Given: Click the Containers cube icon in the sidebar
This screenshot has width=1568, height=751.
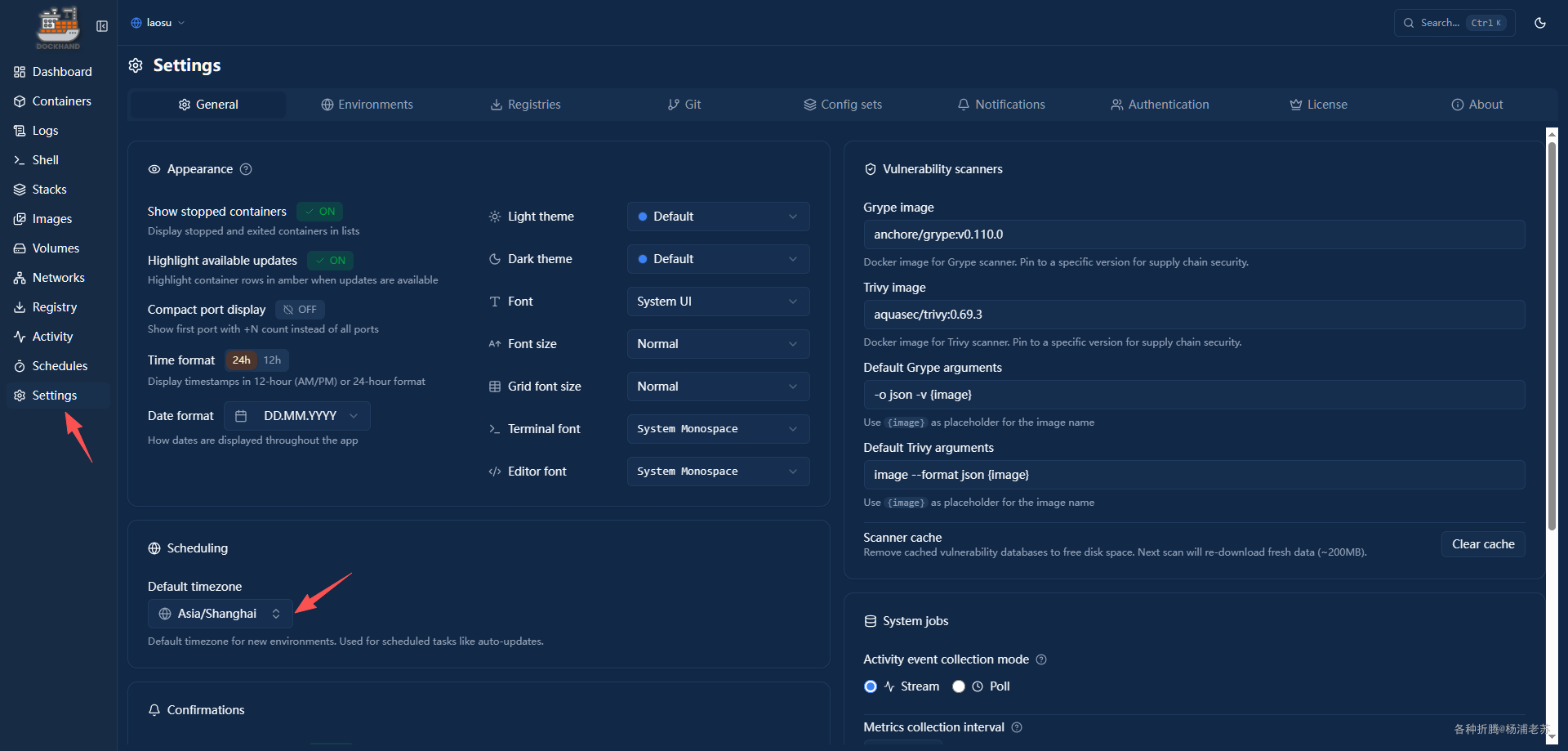Looking at the screenshot, I should coord(20,101).
